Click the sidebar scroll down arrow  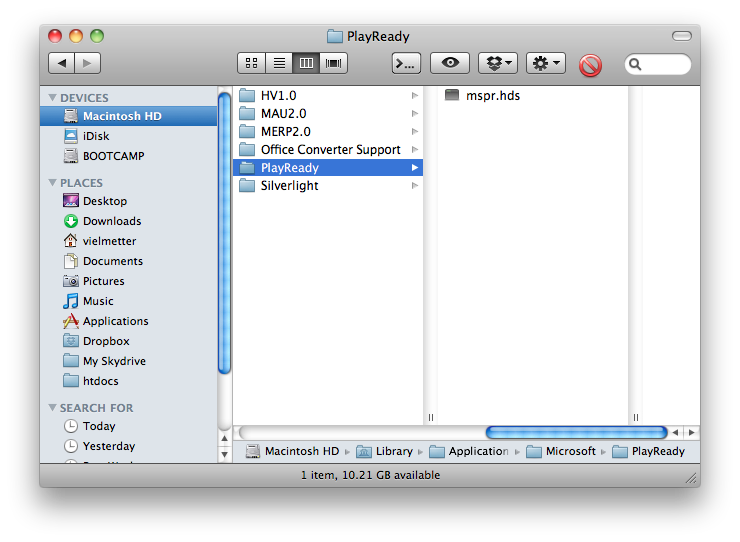click(x=225, y=455)
